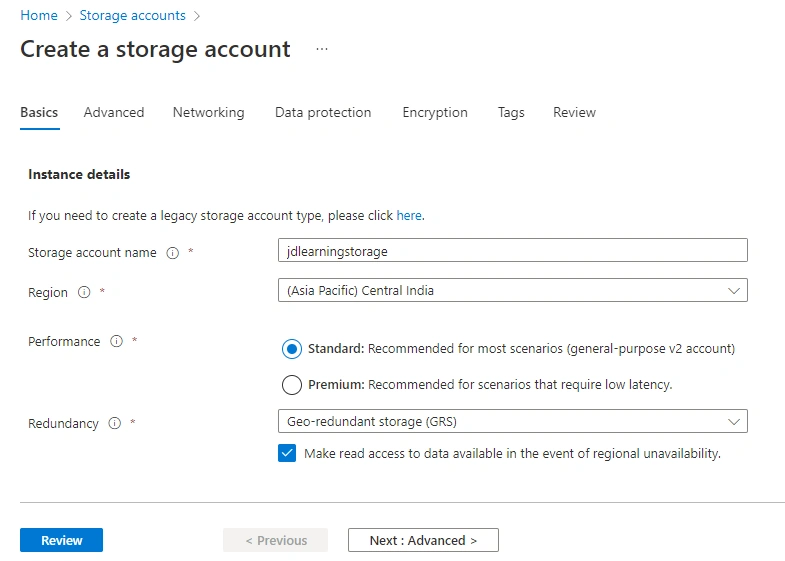
Task: Open the Redundancy dropdown
Action: tap(513, 421)
